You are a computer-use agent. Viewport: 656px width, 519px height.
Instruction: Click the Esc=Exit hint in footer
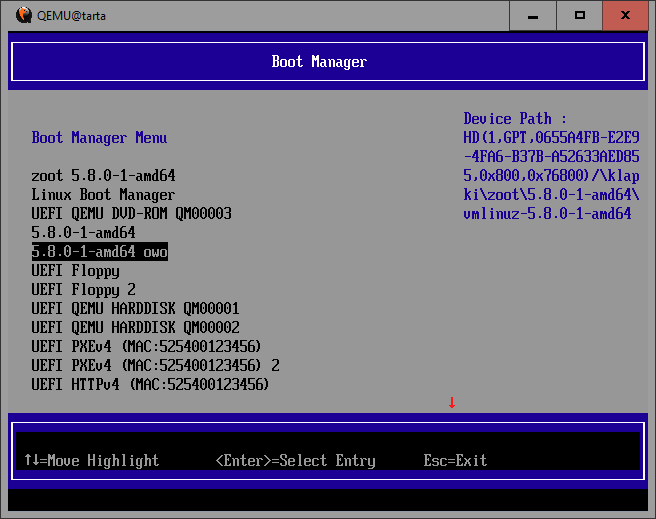click(455, 461)
